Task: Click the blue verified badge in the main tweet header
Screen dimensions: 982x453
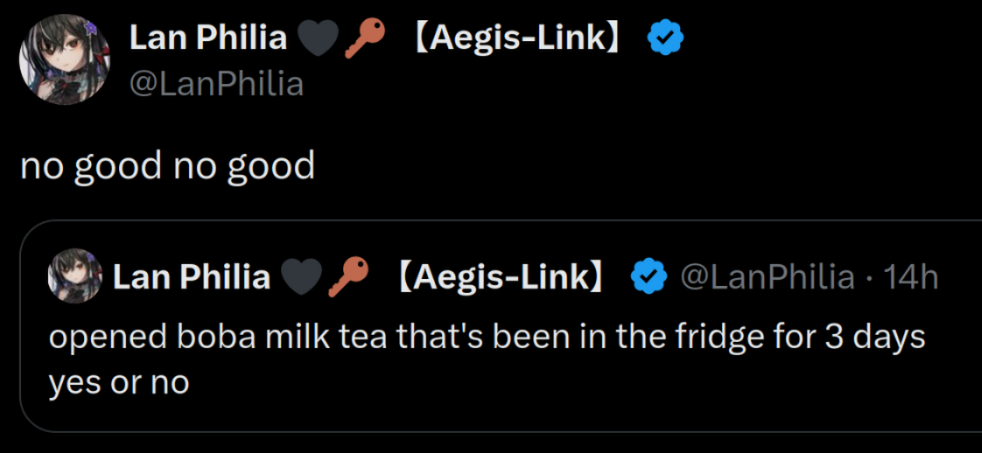Action: pyautogui.click(x=666, y=39)
